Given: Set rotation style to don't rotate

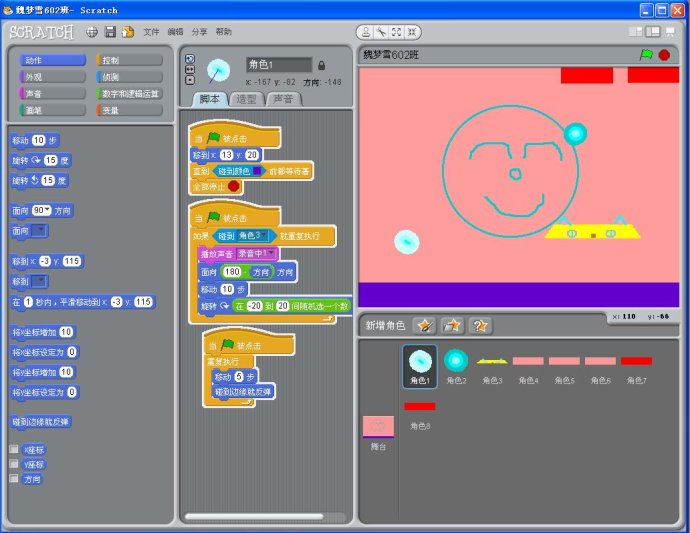Looking at the screenshot, I should pyautogui.click(x=190, y=80).
